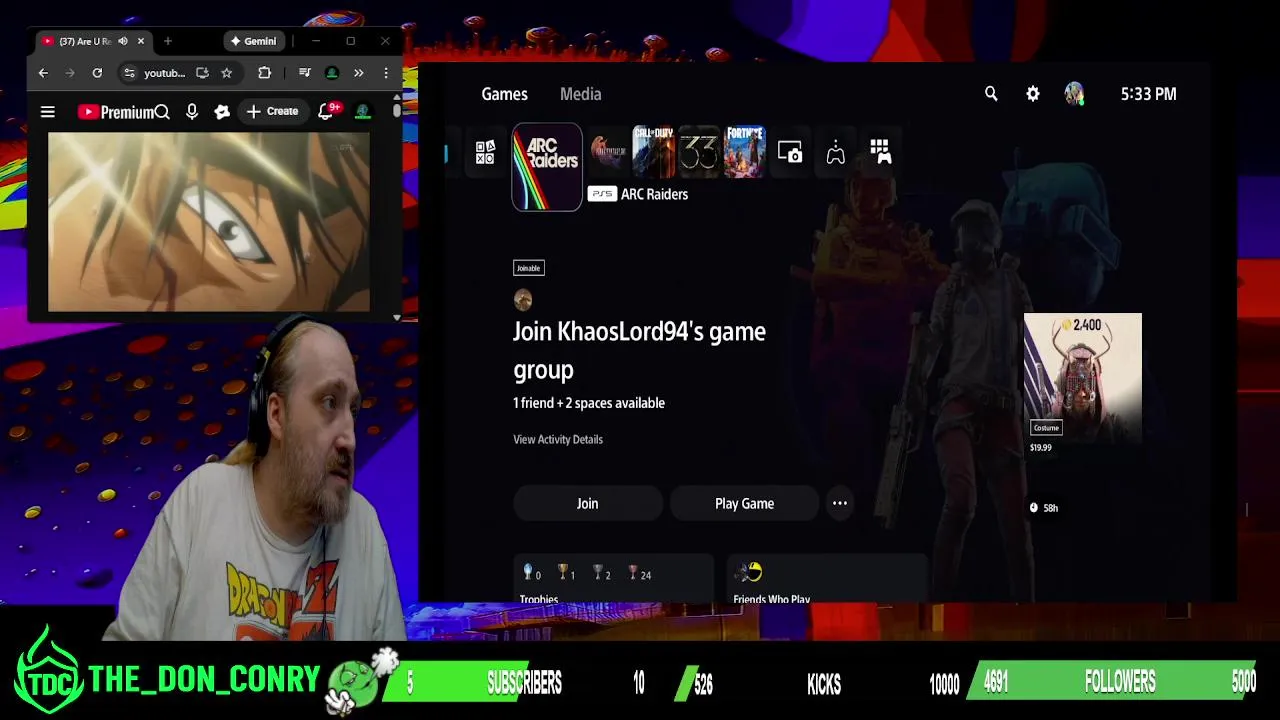The width and height of the screenshot is (1280, 720).
Task: Open the three-dots more options button
Action: (840, 504)
